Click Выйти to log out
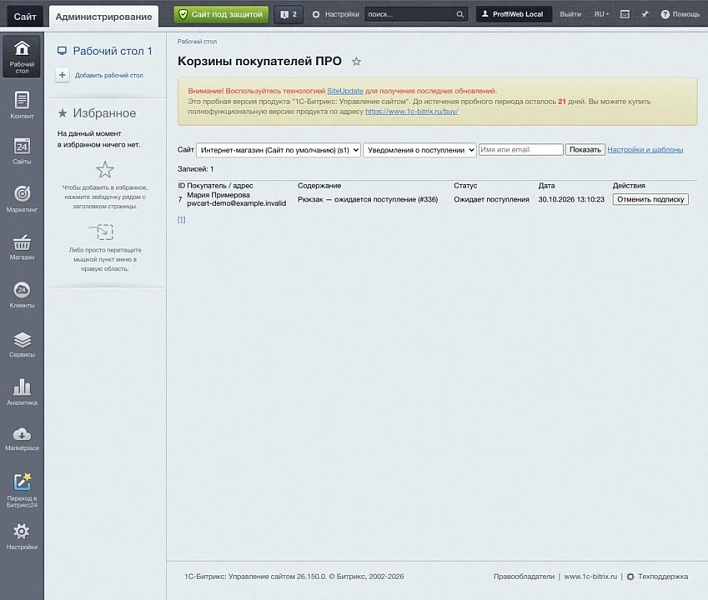 tap(570, 14)
